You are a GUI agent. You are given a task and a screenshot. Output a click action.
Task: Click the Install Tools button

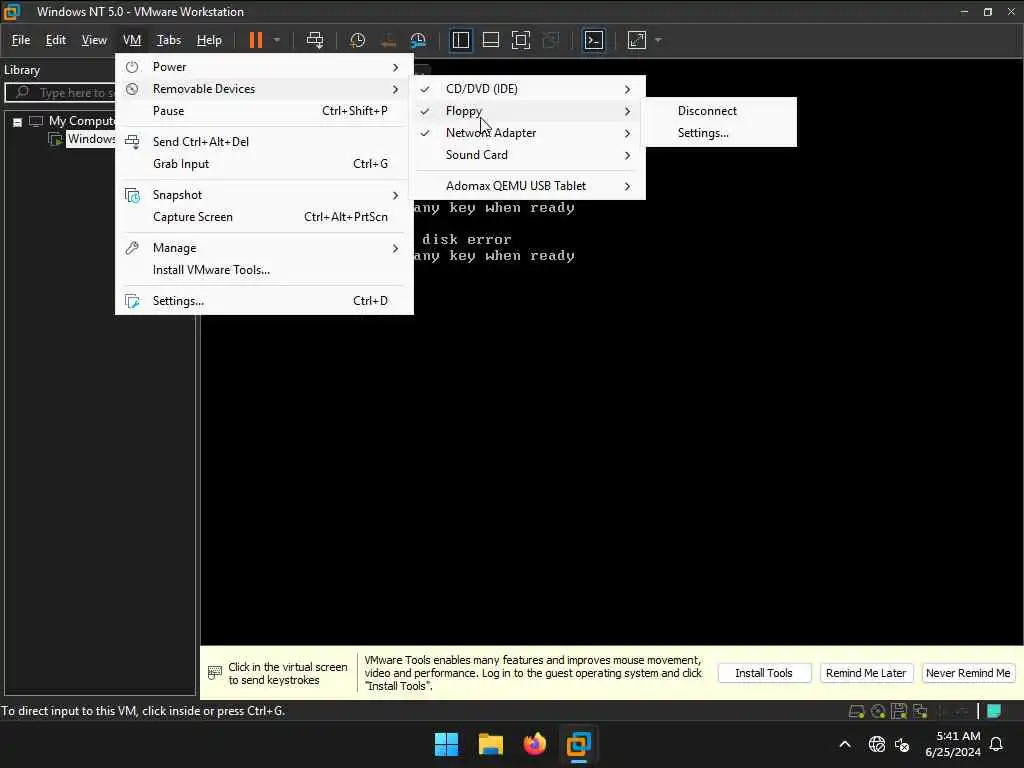tap(764, 673)
